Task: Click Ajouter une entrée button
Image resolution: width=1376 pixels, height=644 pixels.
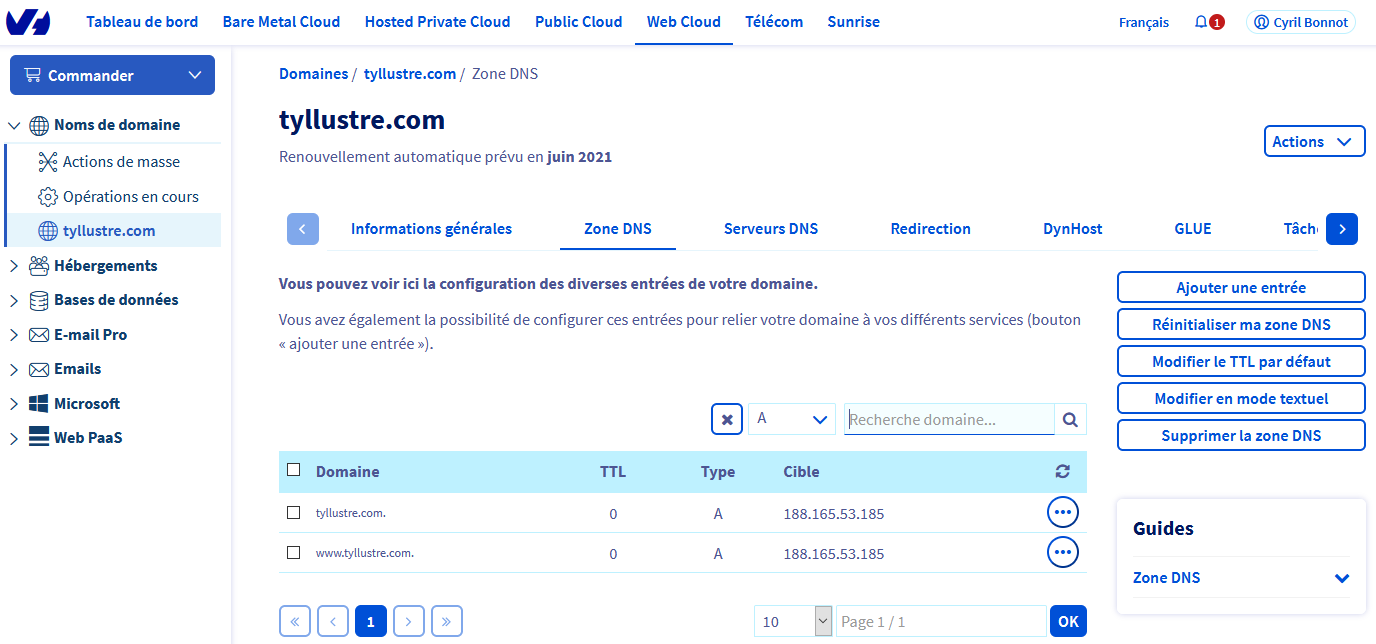Action: [1240, 288]
